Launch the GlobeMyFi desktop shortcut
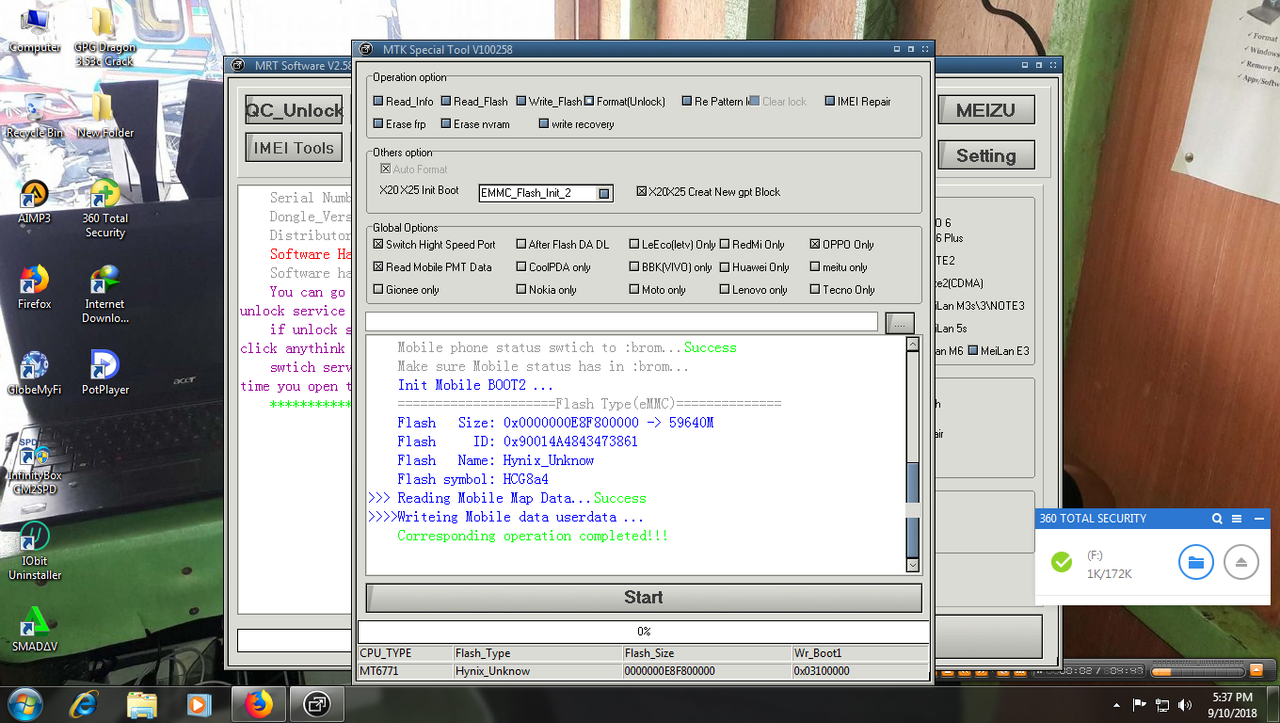 tap(34, 373)
